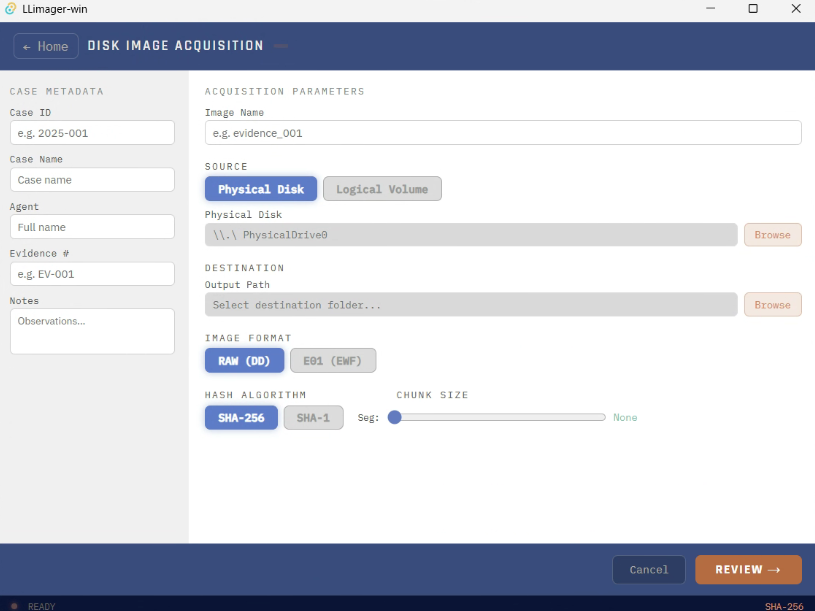815x611 pixels.
Task: Click into the Agent full name field
Action: tap(93, 227)
